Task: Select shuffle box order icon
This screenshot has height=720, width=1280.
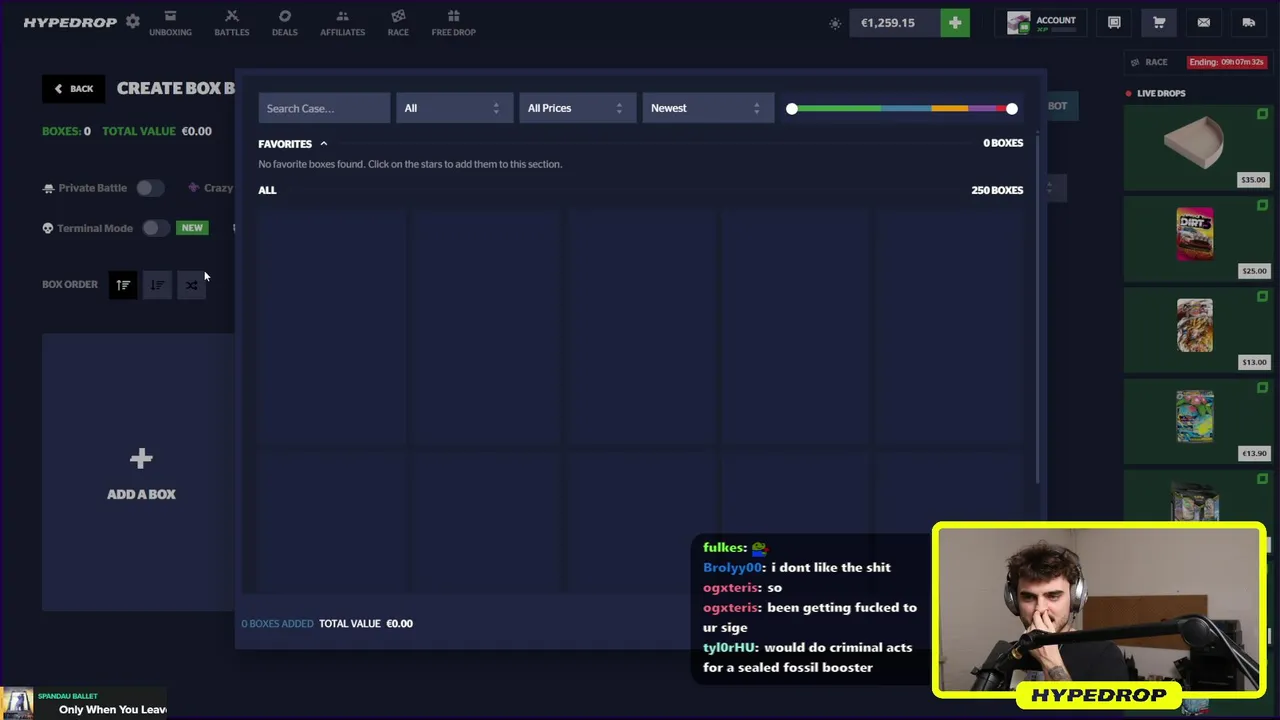Action: pos(191,285)
